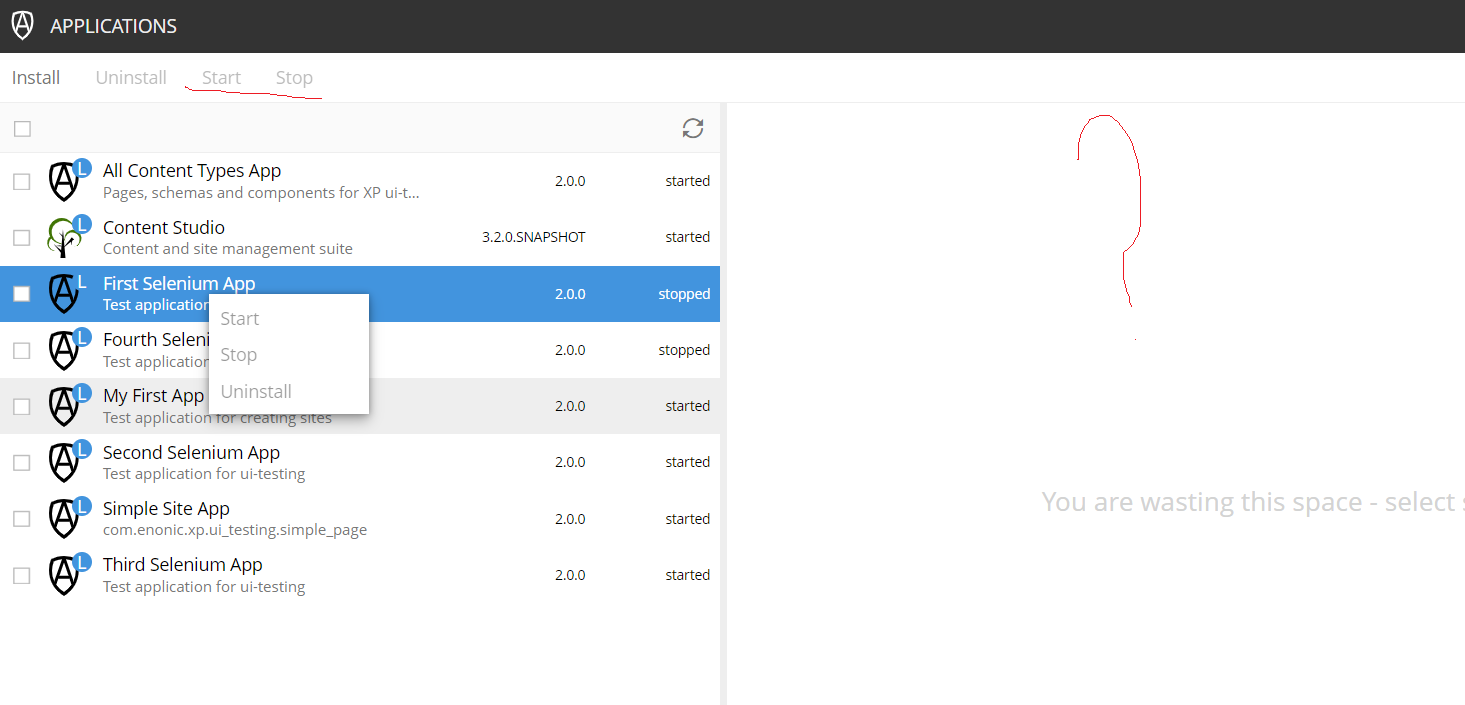Select the Third Selenium App name

click(182, 564)
